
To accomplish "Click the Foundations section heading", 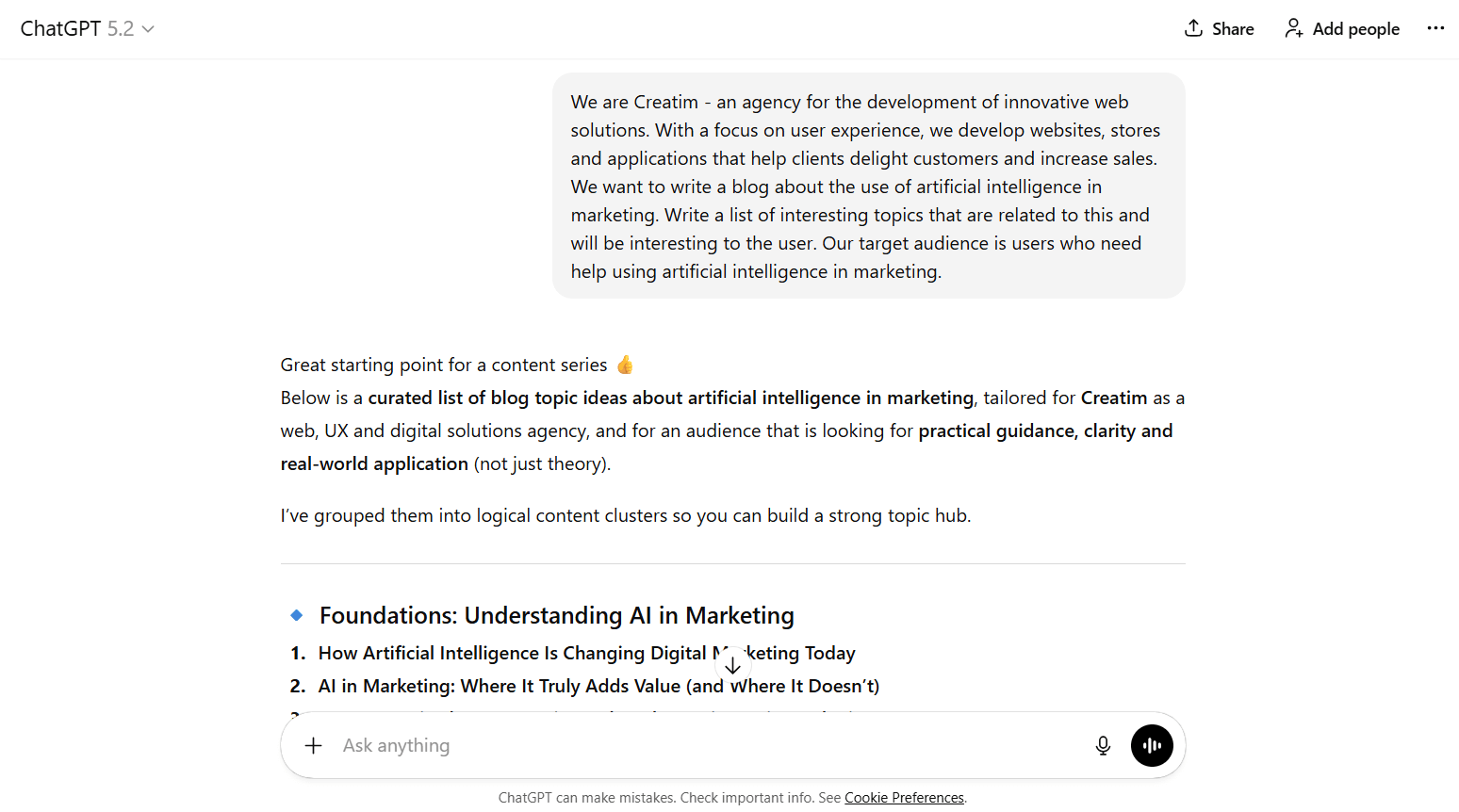I will (556, 614).
